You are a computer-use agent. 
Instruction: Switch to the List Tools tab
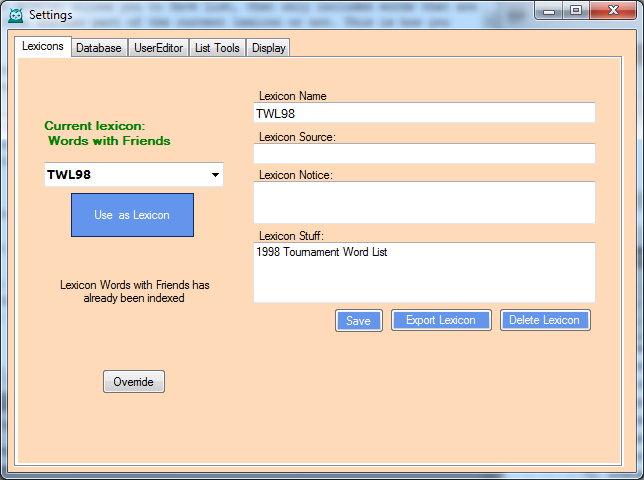pos(217,48)
